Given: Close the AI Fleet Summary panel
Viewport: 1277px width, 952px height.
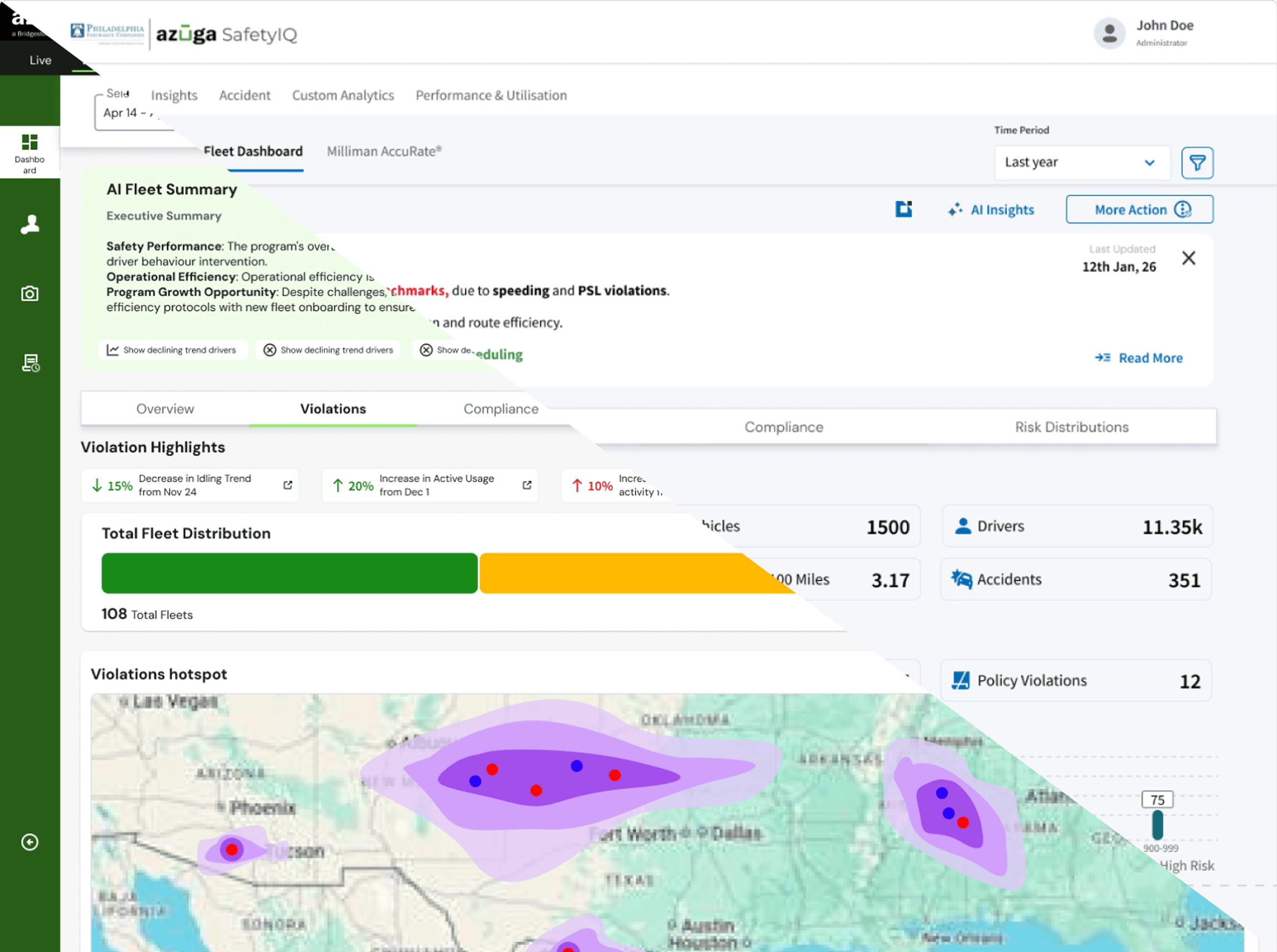Looking at the screenshot, I should pyautogui.click(x=1188, y=258).
